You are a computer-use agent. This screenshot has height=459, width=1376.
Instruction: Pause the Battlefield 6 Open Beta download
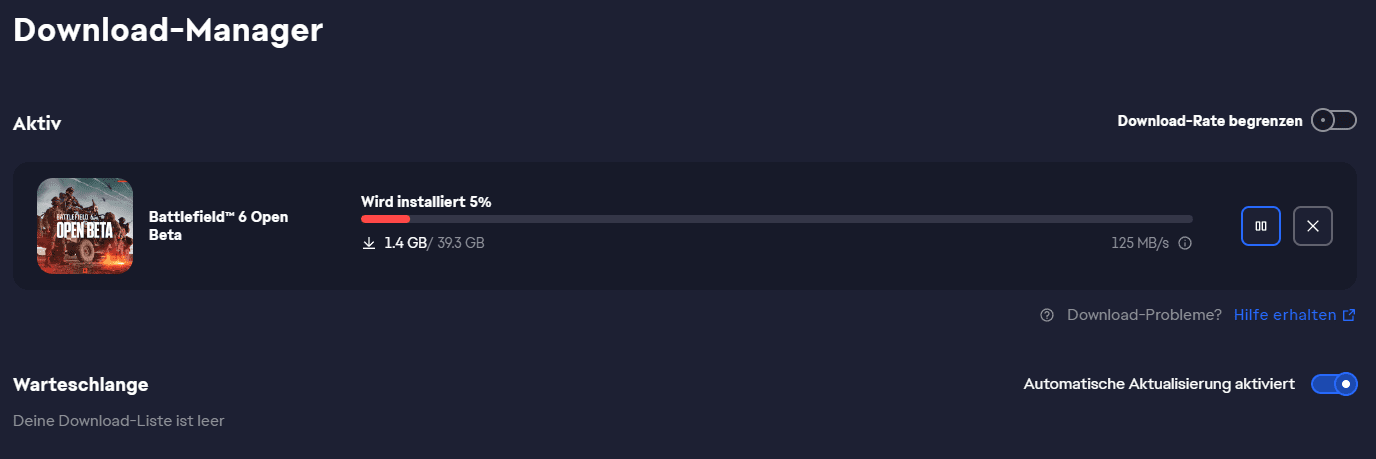(1260, 226)
